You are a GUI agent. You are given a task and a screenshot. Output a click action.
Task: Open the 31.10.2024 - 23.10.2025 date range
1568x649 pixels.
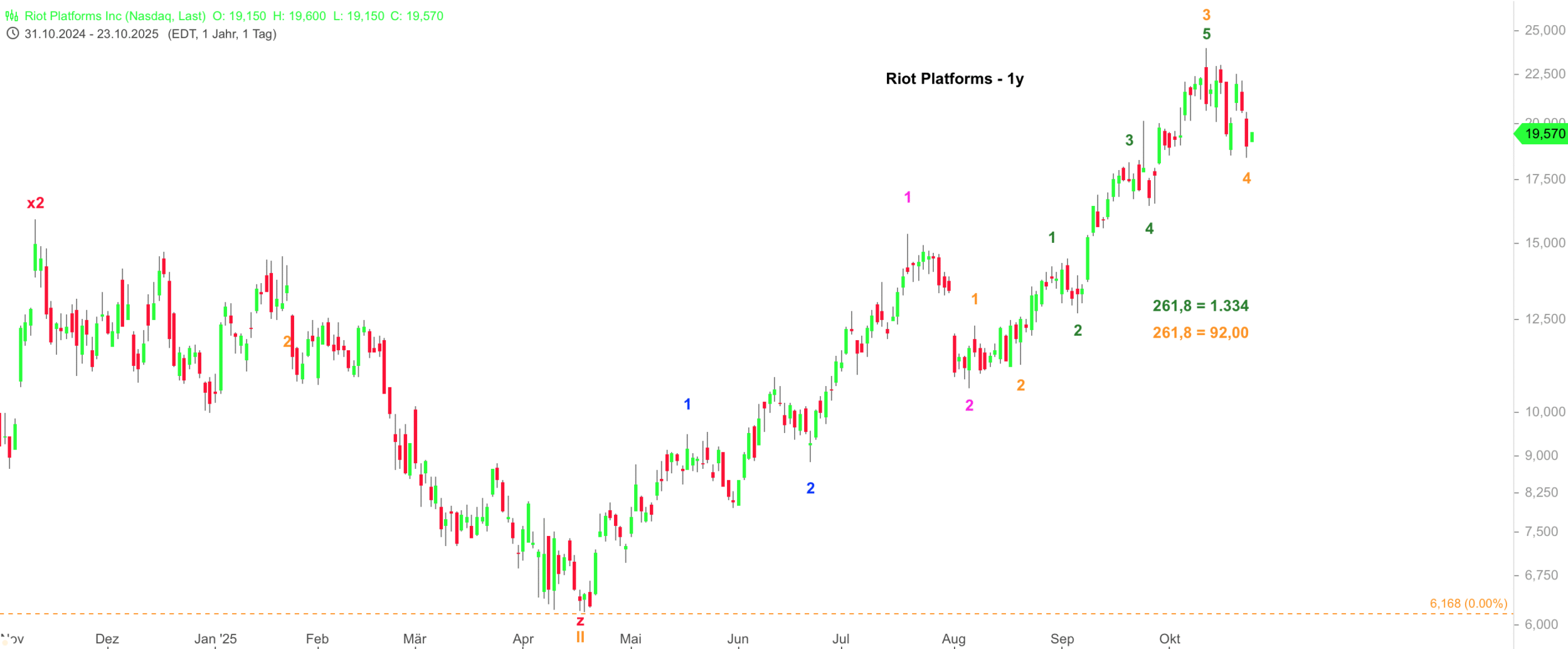point(92,34)
